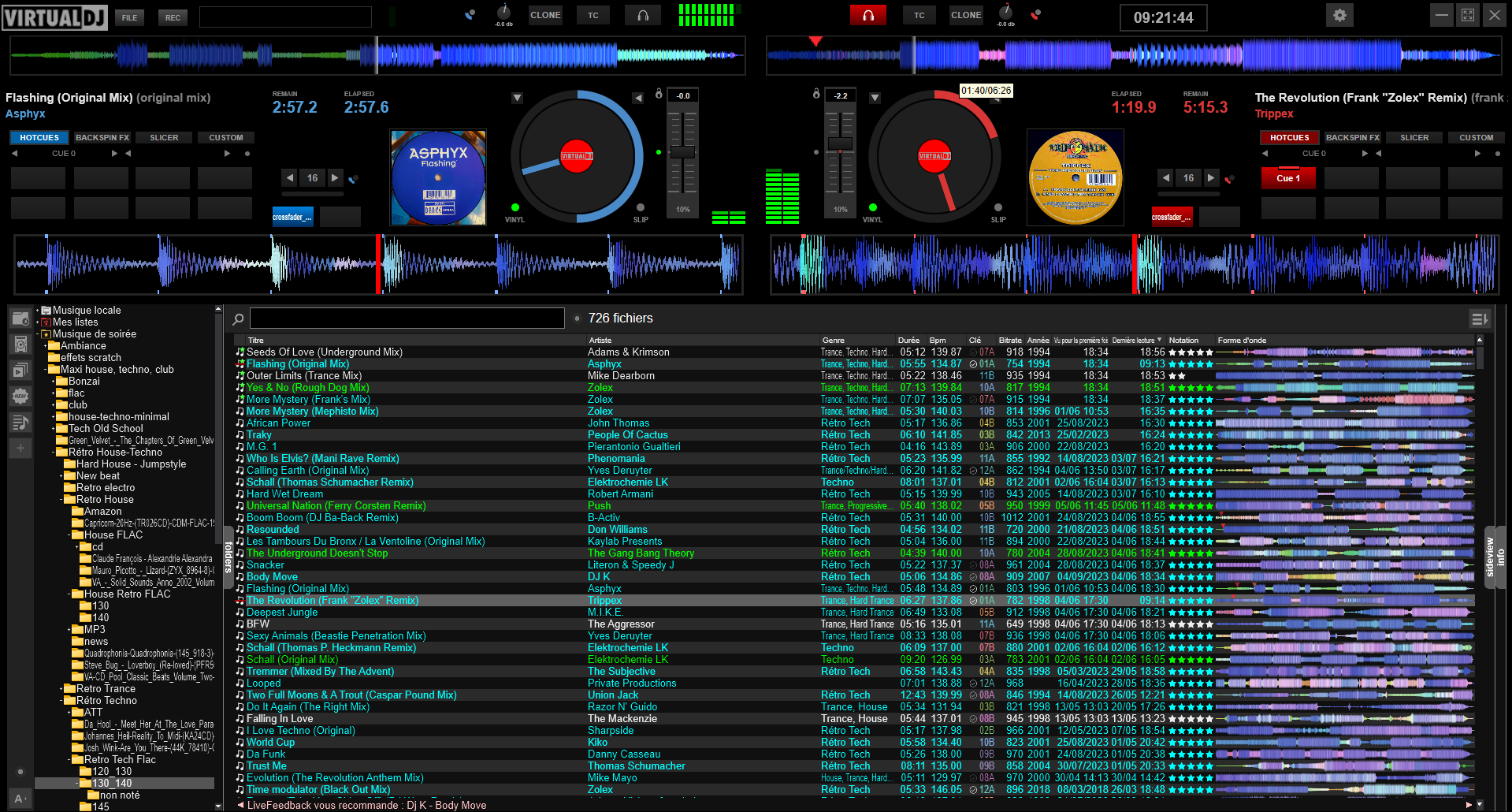Image resolution: width=1512 pixels, height=812 pixels.
Task: Click the Asphyx Flashing cover art
Action: tap(438, 178)
